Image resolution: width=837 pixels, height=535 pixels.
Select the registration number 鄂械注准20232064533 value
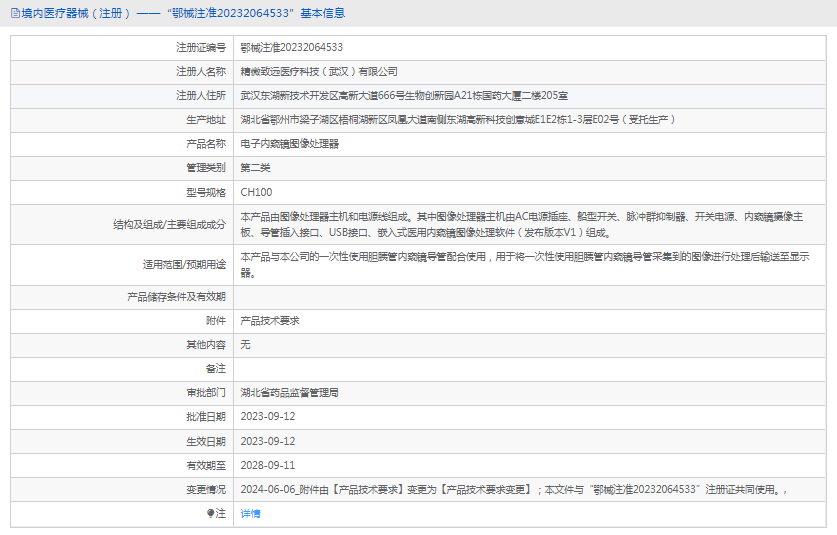pos(291,48)
